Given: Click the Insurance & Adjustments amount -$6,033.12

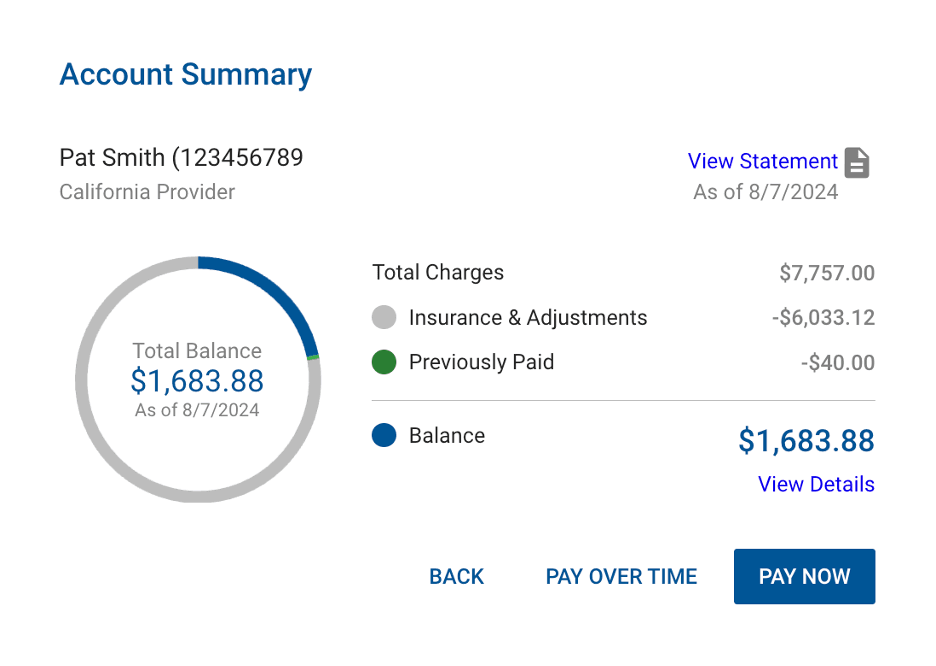Looking at the screenshot, I should pos(823,318).
